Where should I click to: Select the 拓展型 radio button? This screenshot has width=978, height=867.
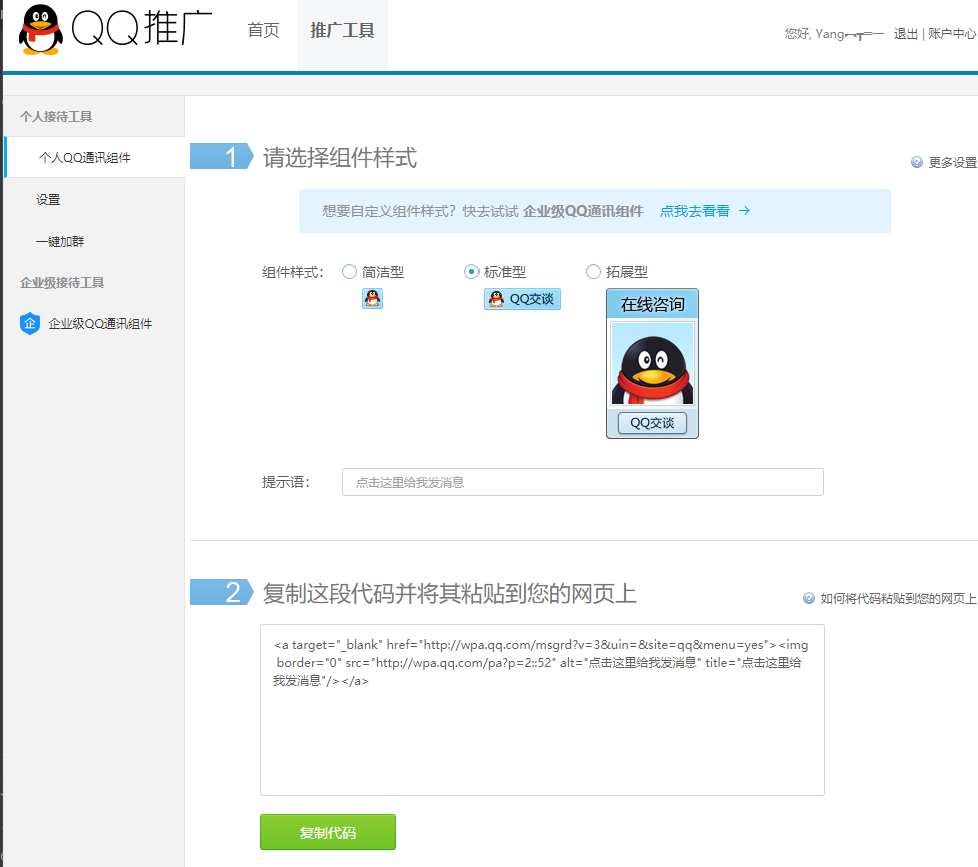pyautogui.click(x=593, y=271)
